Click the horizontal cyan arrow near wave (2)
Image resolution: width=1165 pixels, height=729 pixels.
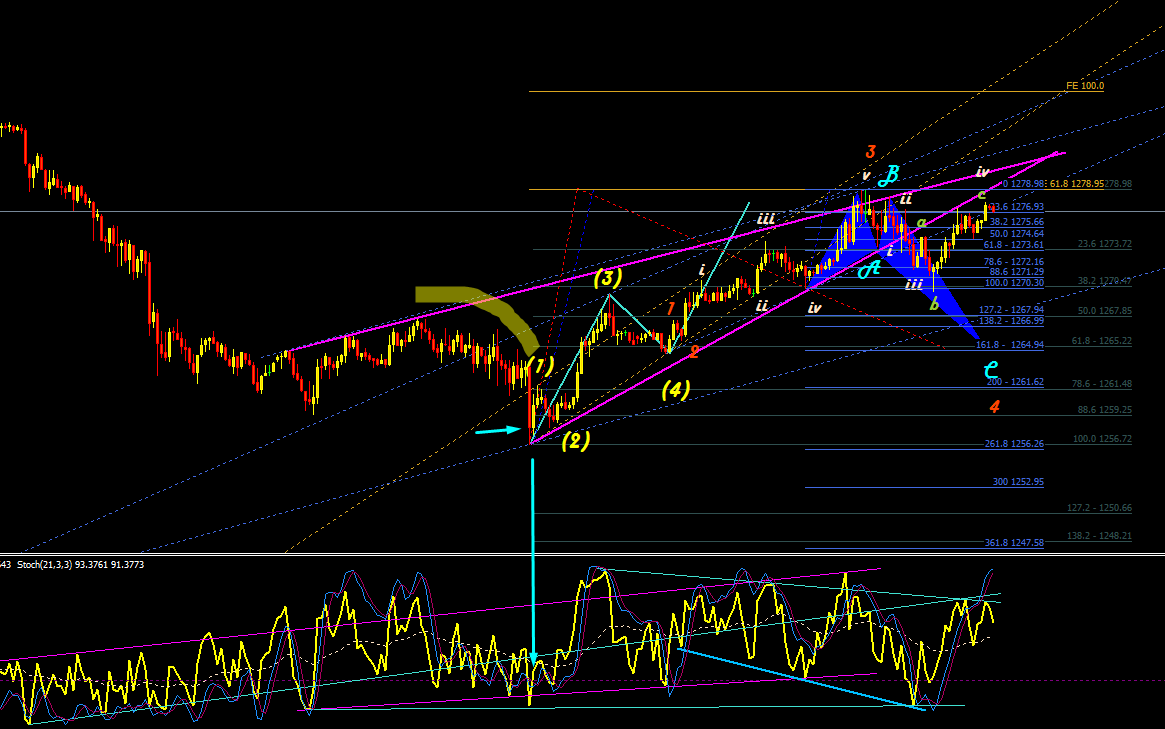499,430
